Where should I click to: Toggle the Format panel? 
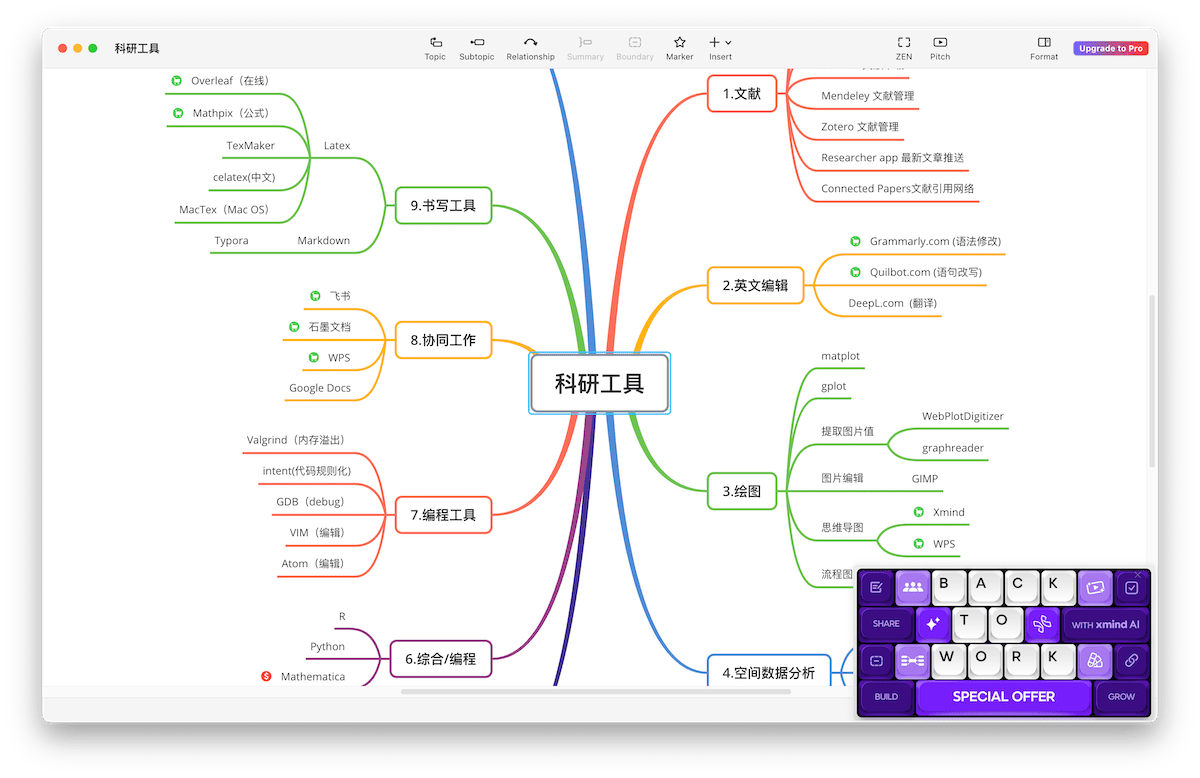[1044, 48]
